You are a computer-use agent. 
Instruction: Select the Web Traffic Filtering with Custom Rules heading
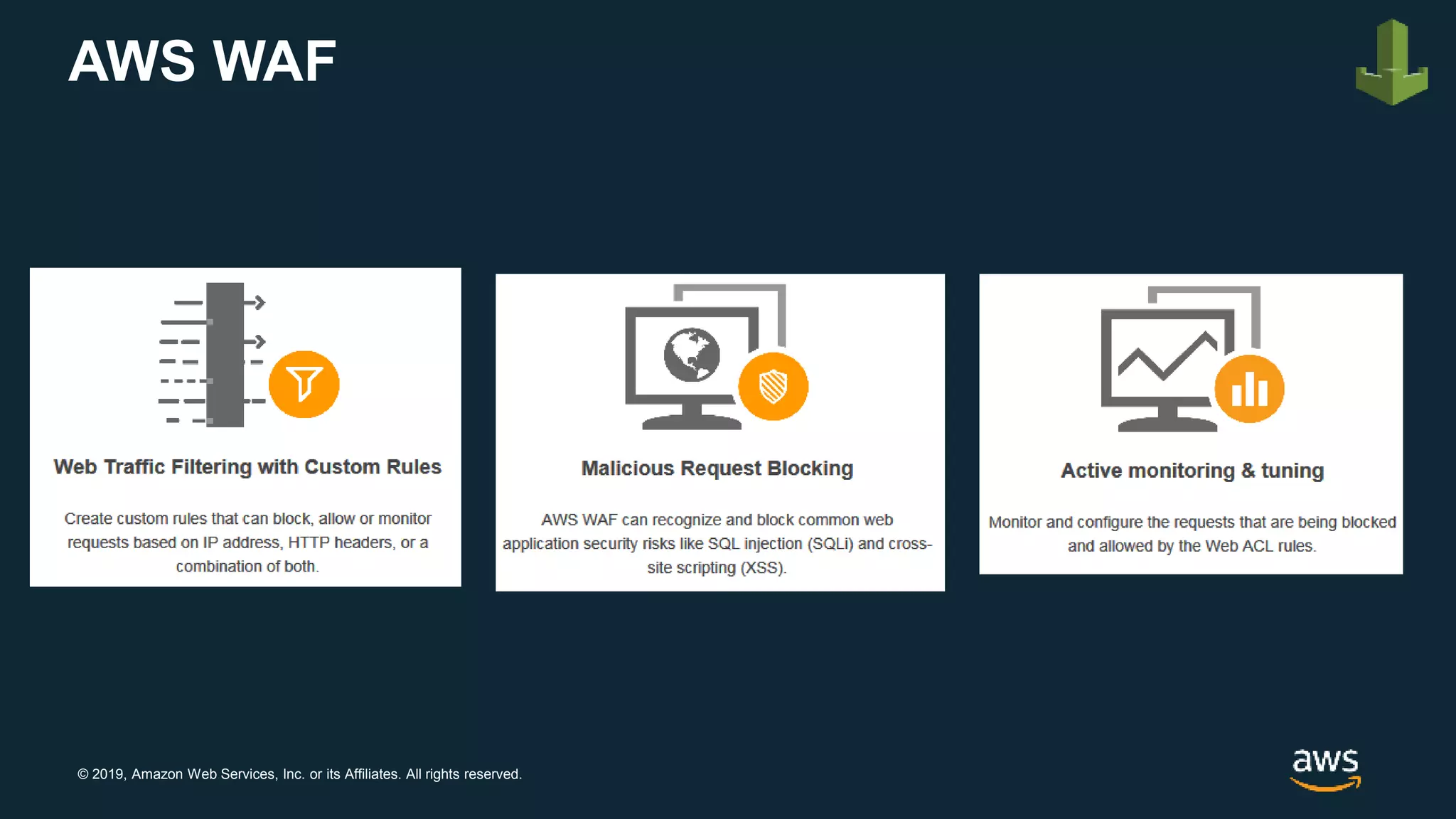pyautogui.click(x=247, y=467)
